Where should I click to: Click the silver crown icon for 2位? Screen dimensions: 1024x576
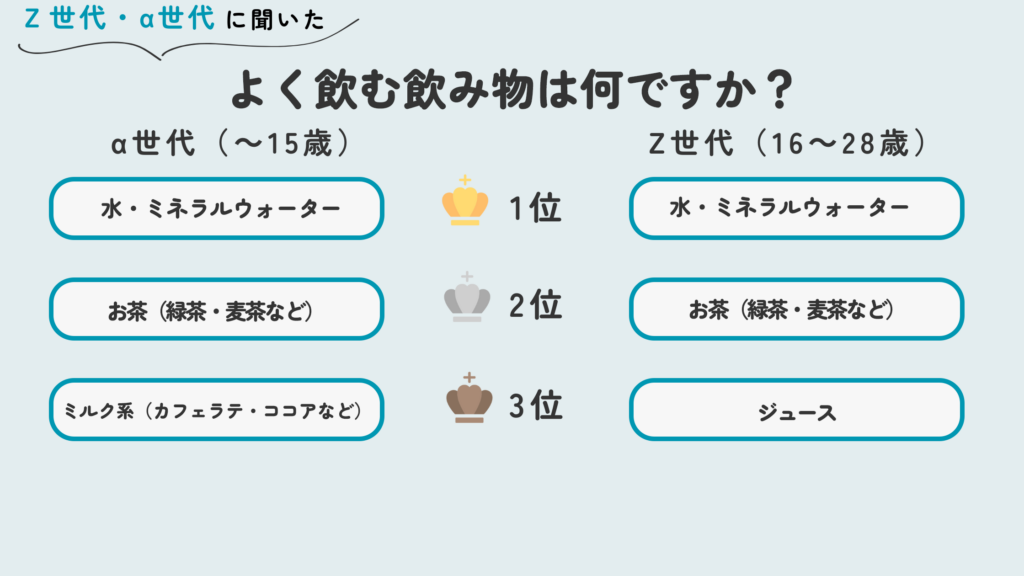tap(466, 299)
